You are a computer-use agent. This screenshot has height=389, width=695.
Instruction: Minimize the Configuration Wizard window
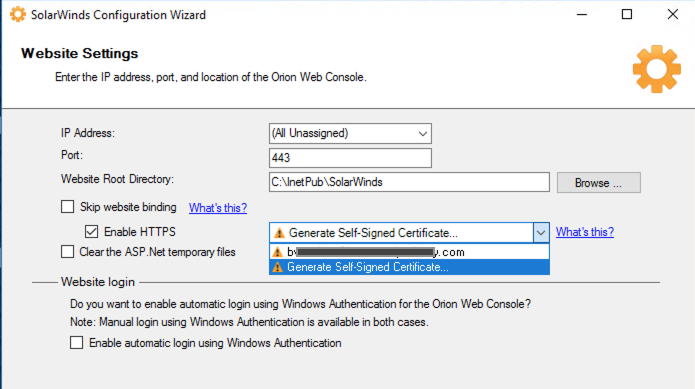[x=582, y=15]
